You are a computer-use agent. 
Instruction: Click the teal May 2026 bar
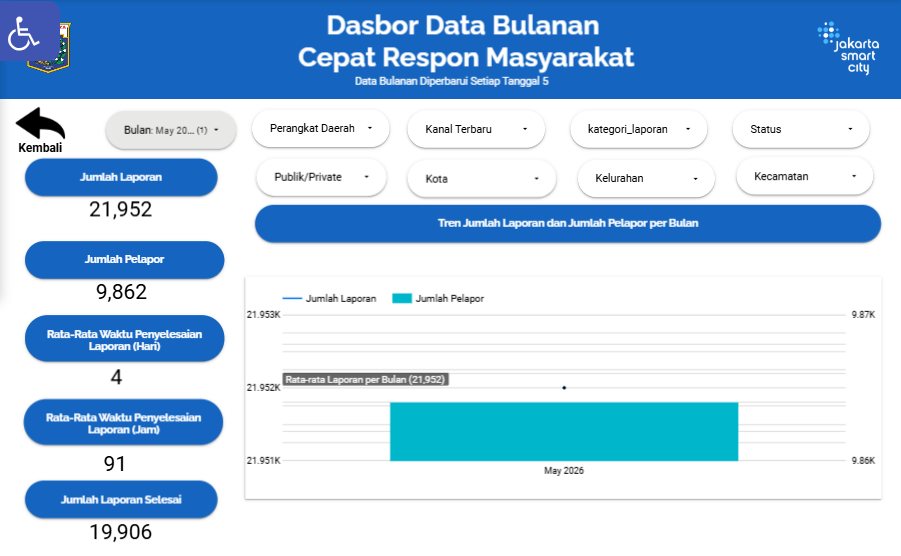point(564,431)
